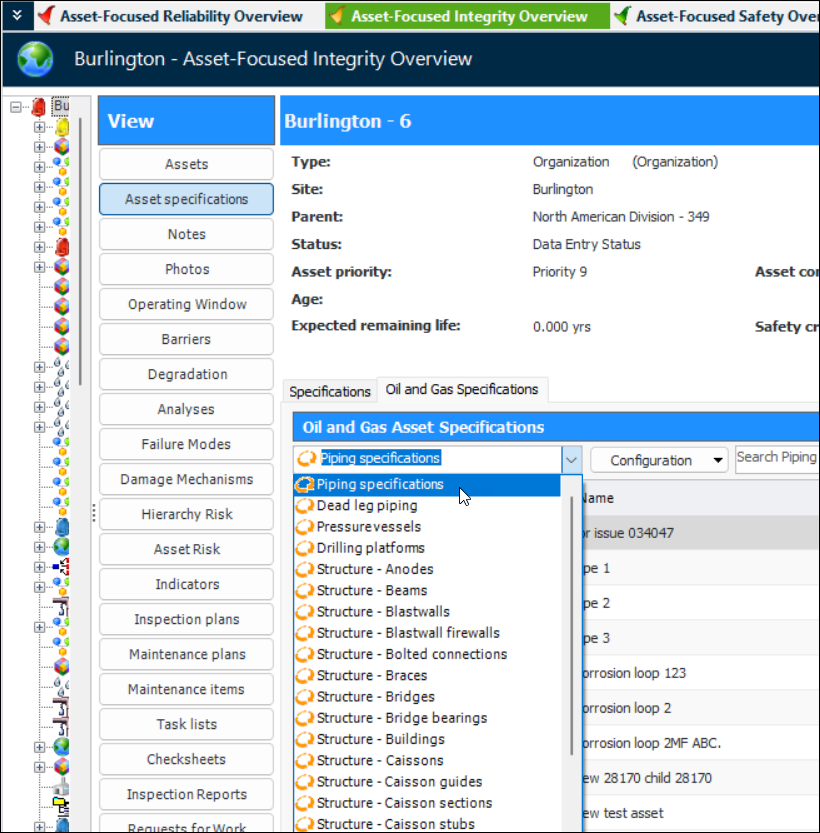The height and width of the screenshot is (833, 820).
Task: Switch to Asset-Focused Integrity Overview tab
Action: [x=468, y=16]
